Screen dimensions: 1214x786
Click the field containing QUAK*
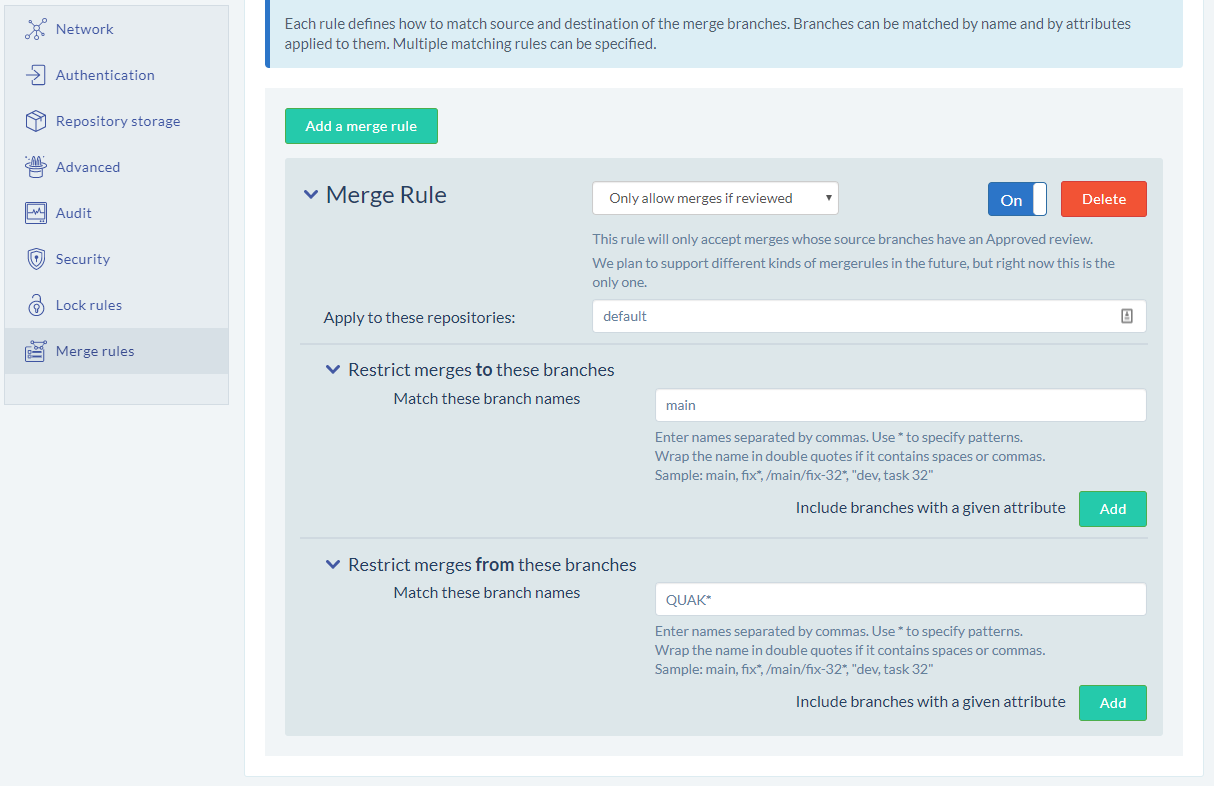[x=899, y=599]
